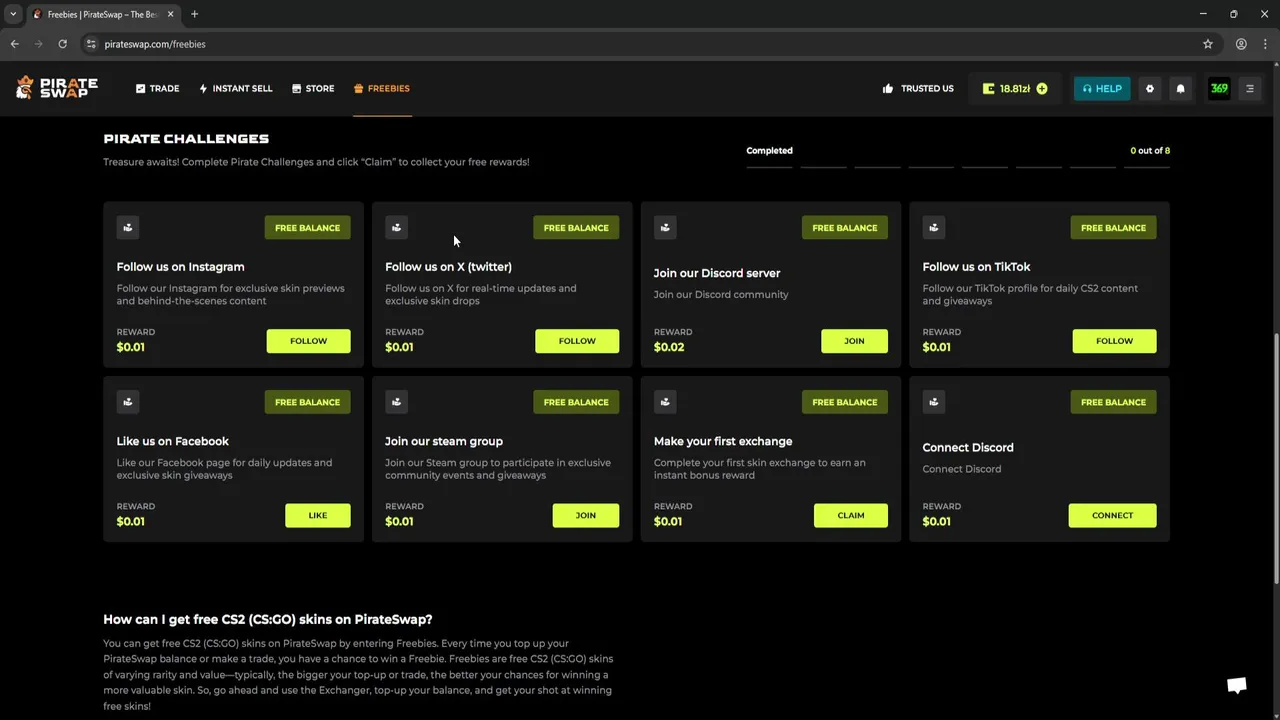Go to the Trade page
This screenshot has height=720, width=1280.
point(158,89)
